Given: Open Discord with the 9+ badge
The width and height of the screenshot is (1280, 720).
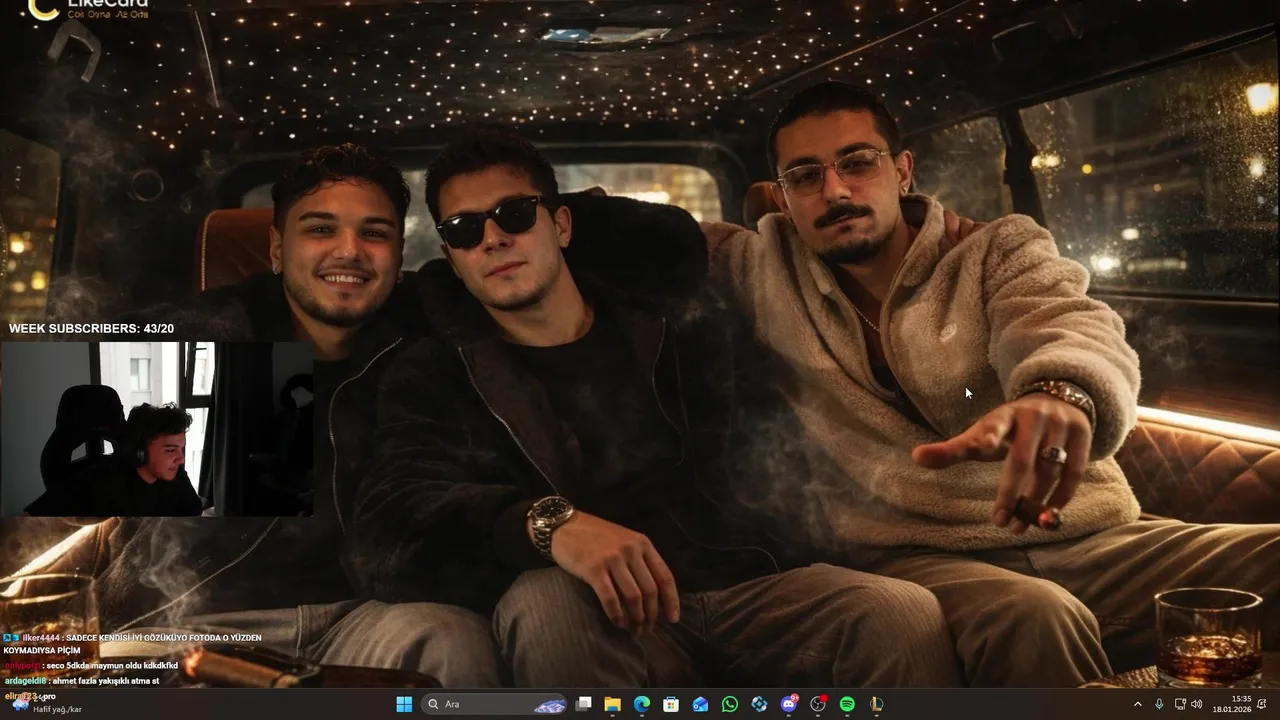Looking at the screenshot, I should click(789, 704).
